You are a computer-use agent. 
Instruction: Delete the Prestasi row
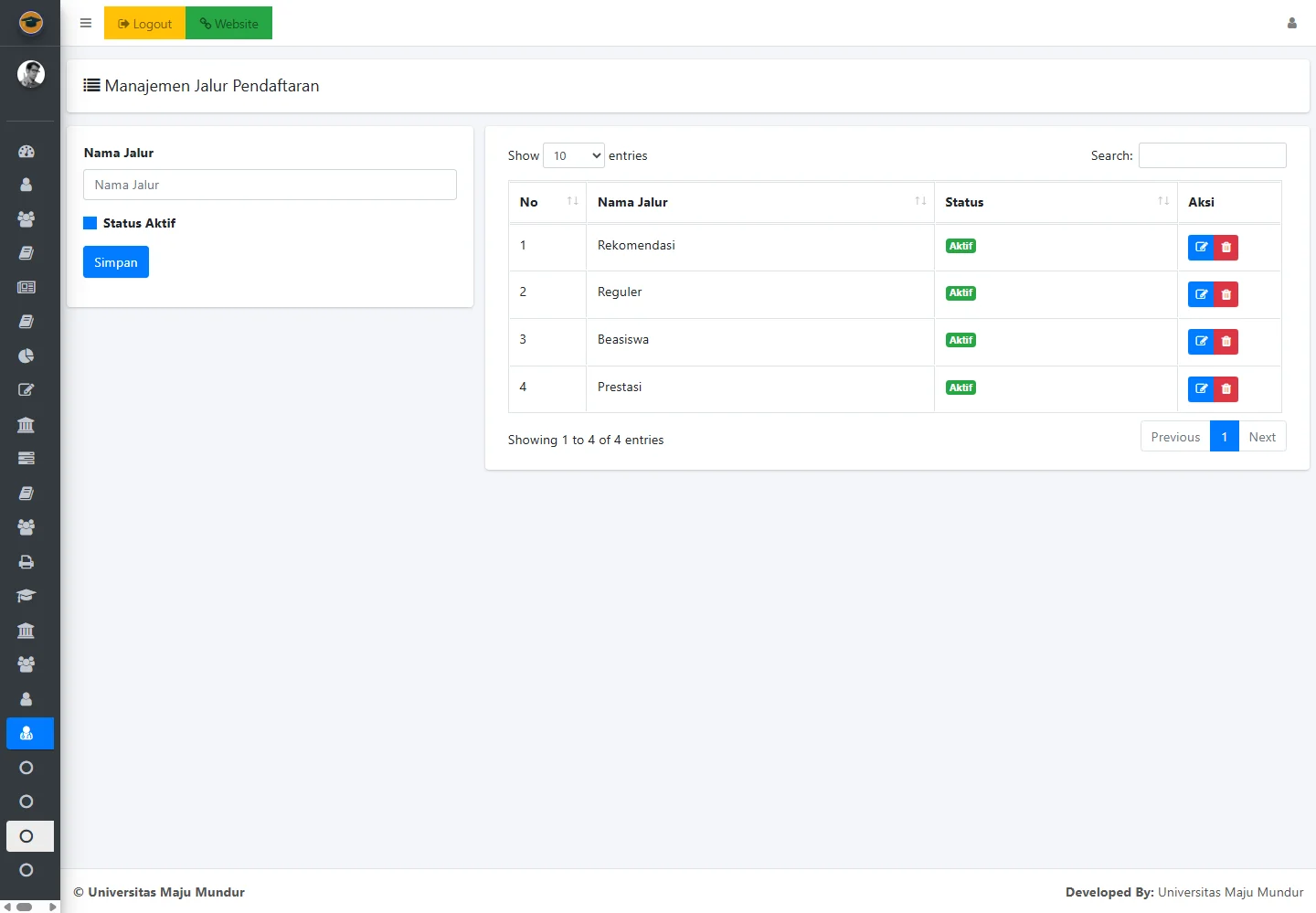pyautogui.click(x=1226, y=389)
